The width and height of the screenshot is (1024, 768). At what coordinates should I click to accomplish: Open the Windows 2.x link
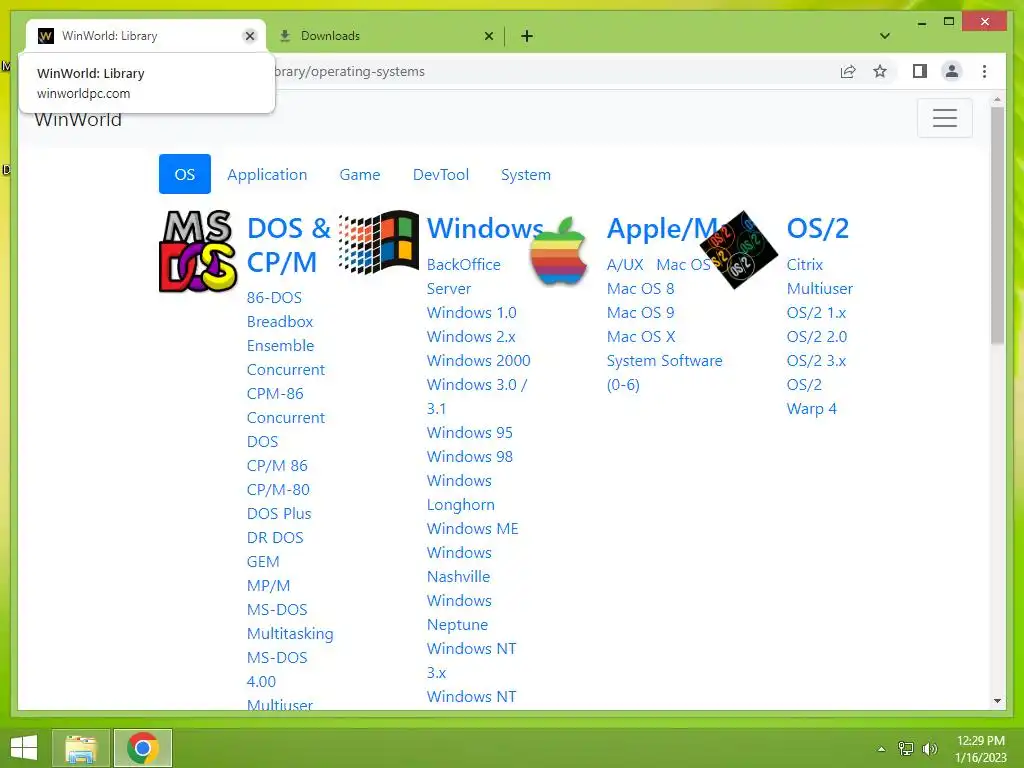click(471, 337)
